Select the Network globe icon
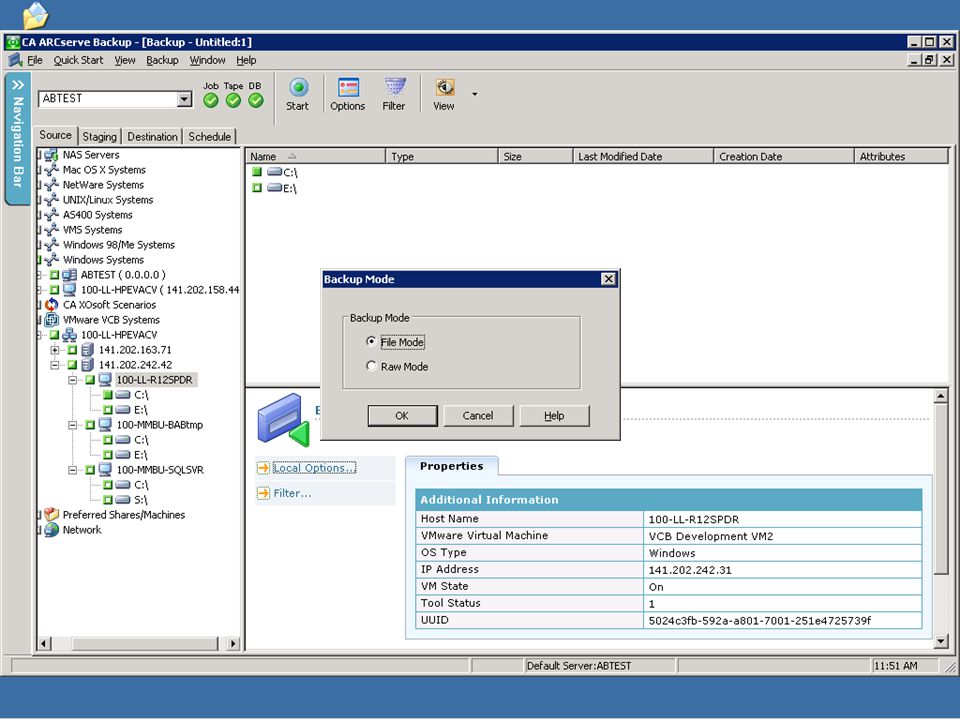Image resolution: width=960 pixels, height=720 pixels. click(x=51, y=530)
